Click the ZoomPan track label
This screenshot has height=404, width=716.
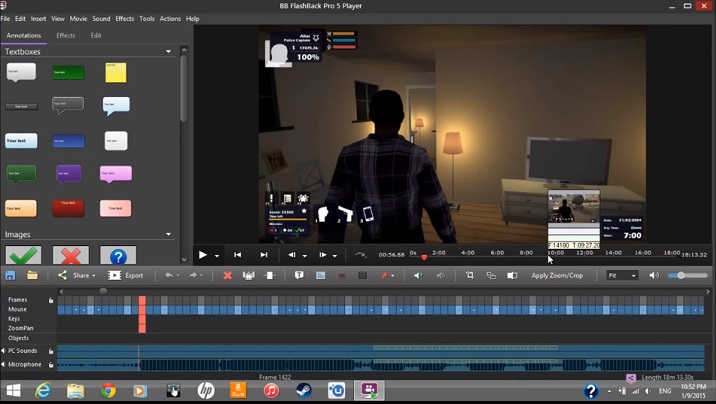point(21,328)
